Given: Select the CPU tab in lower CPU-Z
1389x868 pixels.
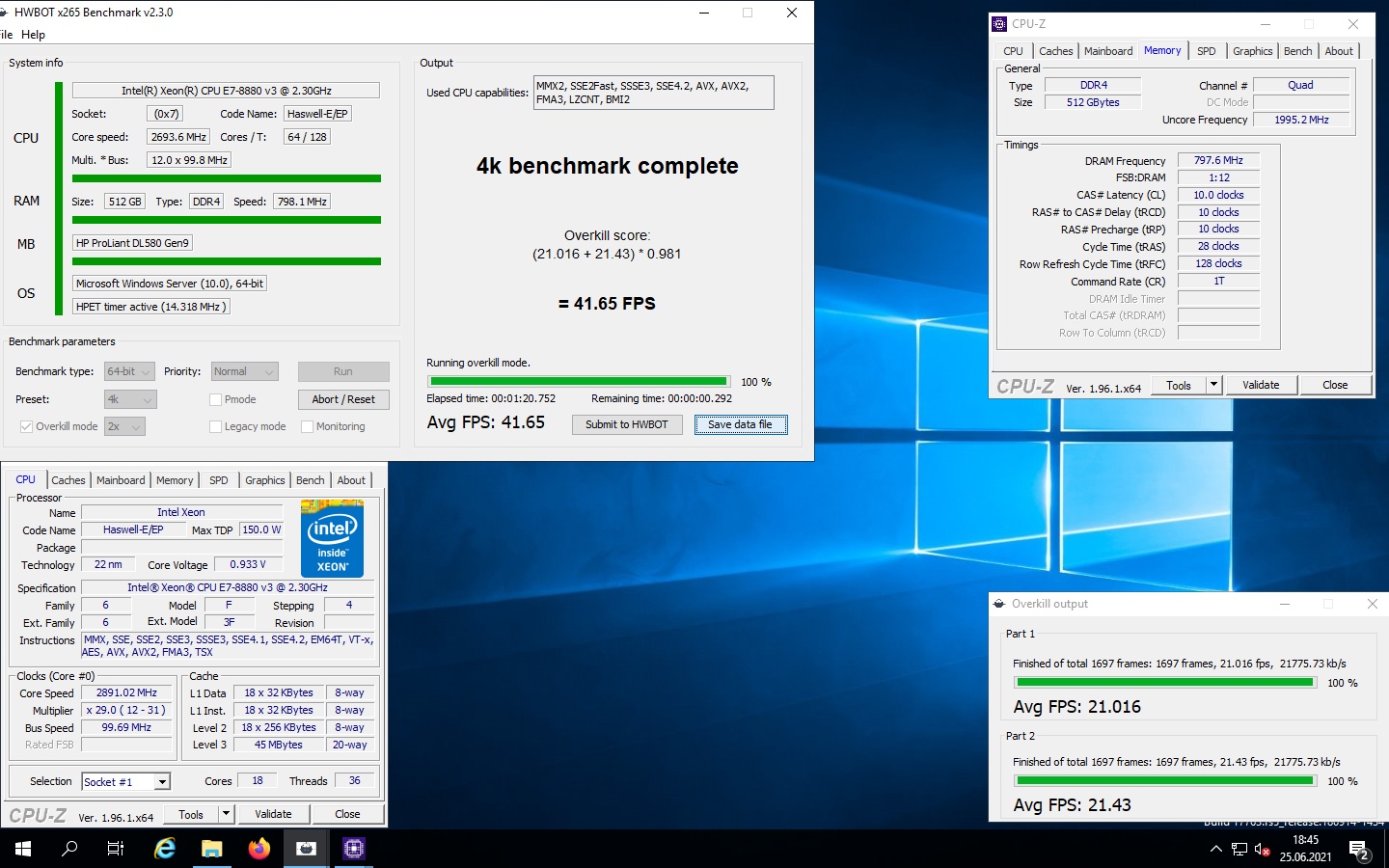Looking at the screenshot, I should (25, 479).
